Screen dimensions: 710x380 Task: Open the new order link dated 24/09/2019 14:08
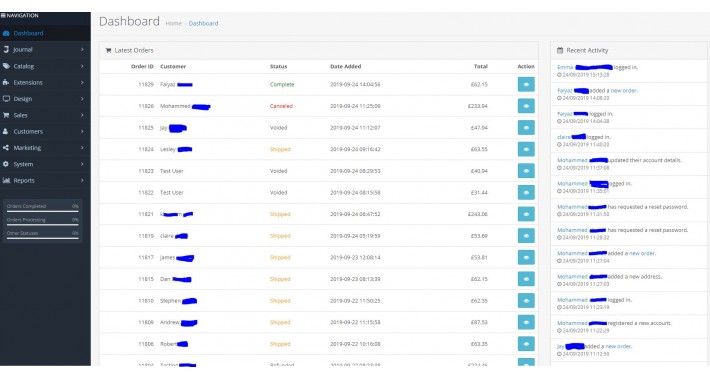[624, 90]
